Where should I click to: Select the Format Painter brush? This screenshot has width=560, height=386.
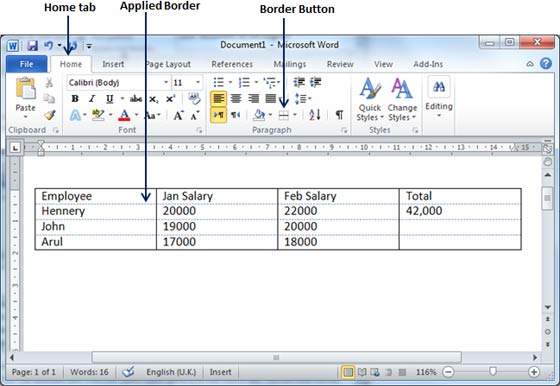tap(50, 115)
